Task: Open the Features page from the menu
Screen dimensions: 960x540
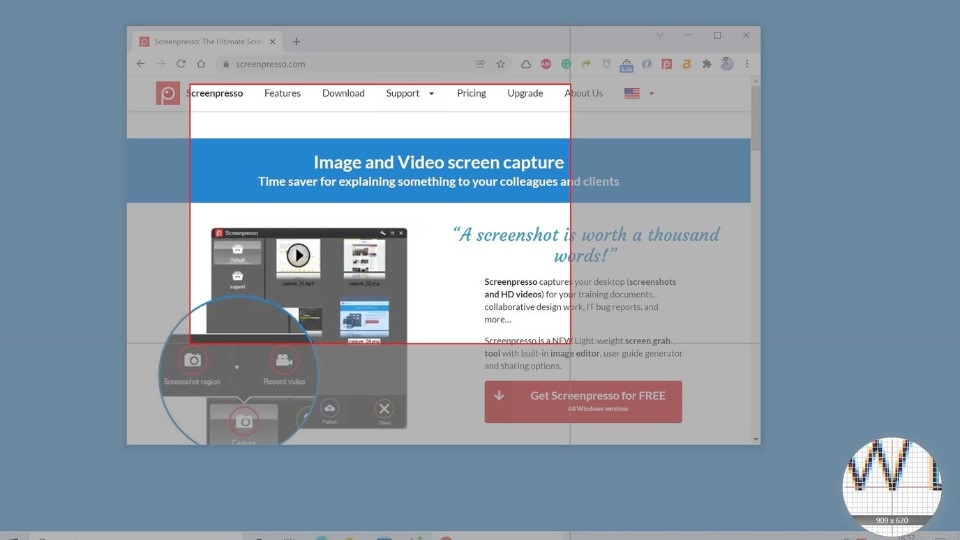Action: click(x=282, y=93)
